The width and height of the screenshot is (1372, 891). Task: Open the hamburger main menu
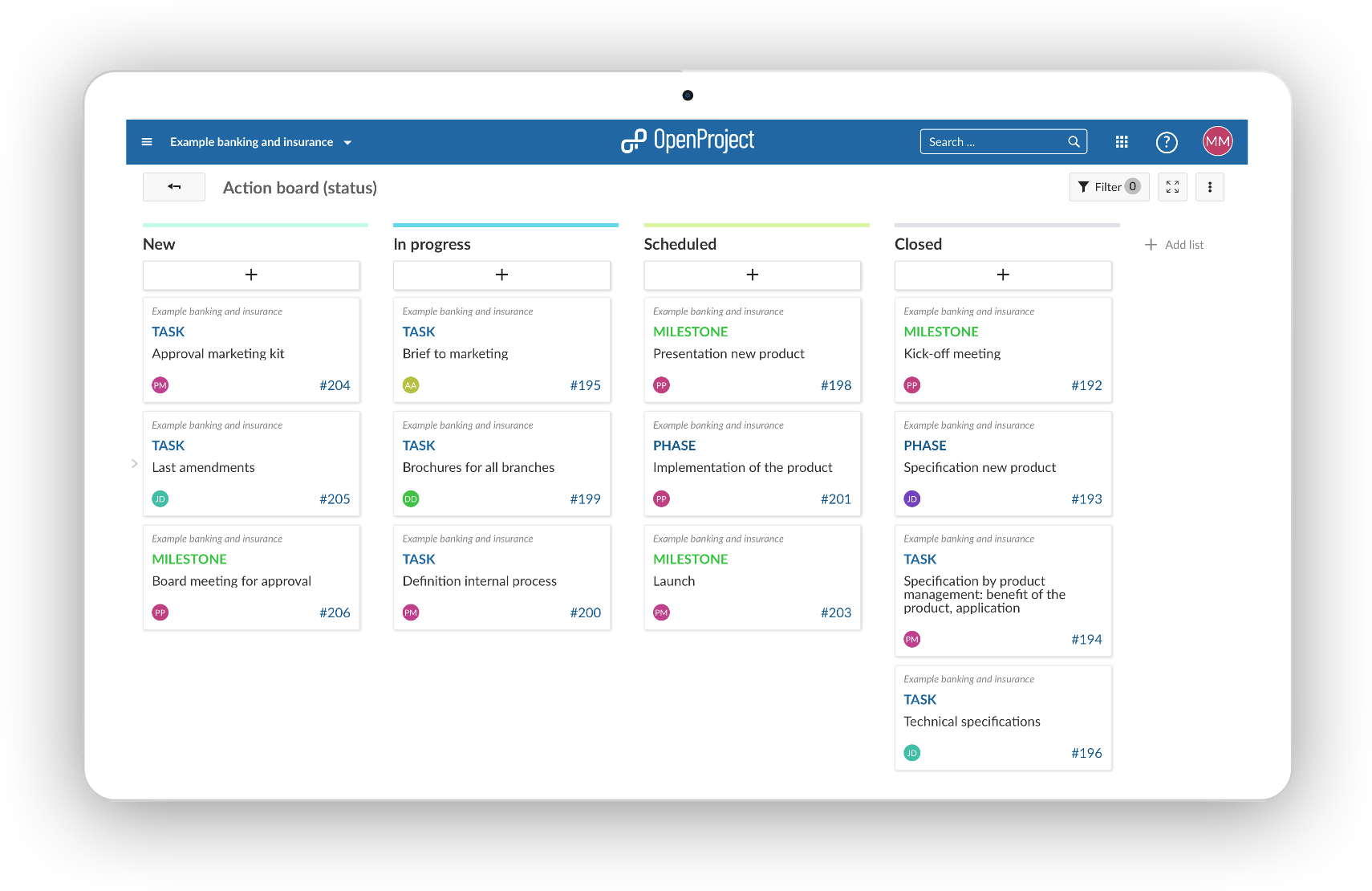coord(147,142)
